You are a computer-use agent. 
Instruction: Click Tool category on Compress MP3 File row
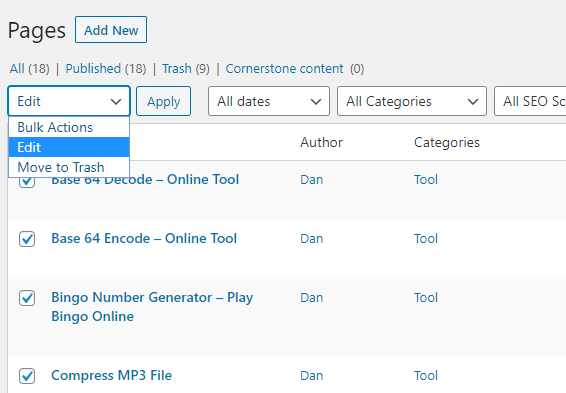[426, 376]
